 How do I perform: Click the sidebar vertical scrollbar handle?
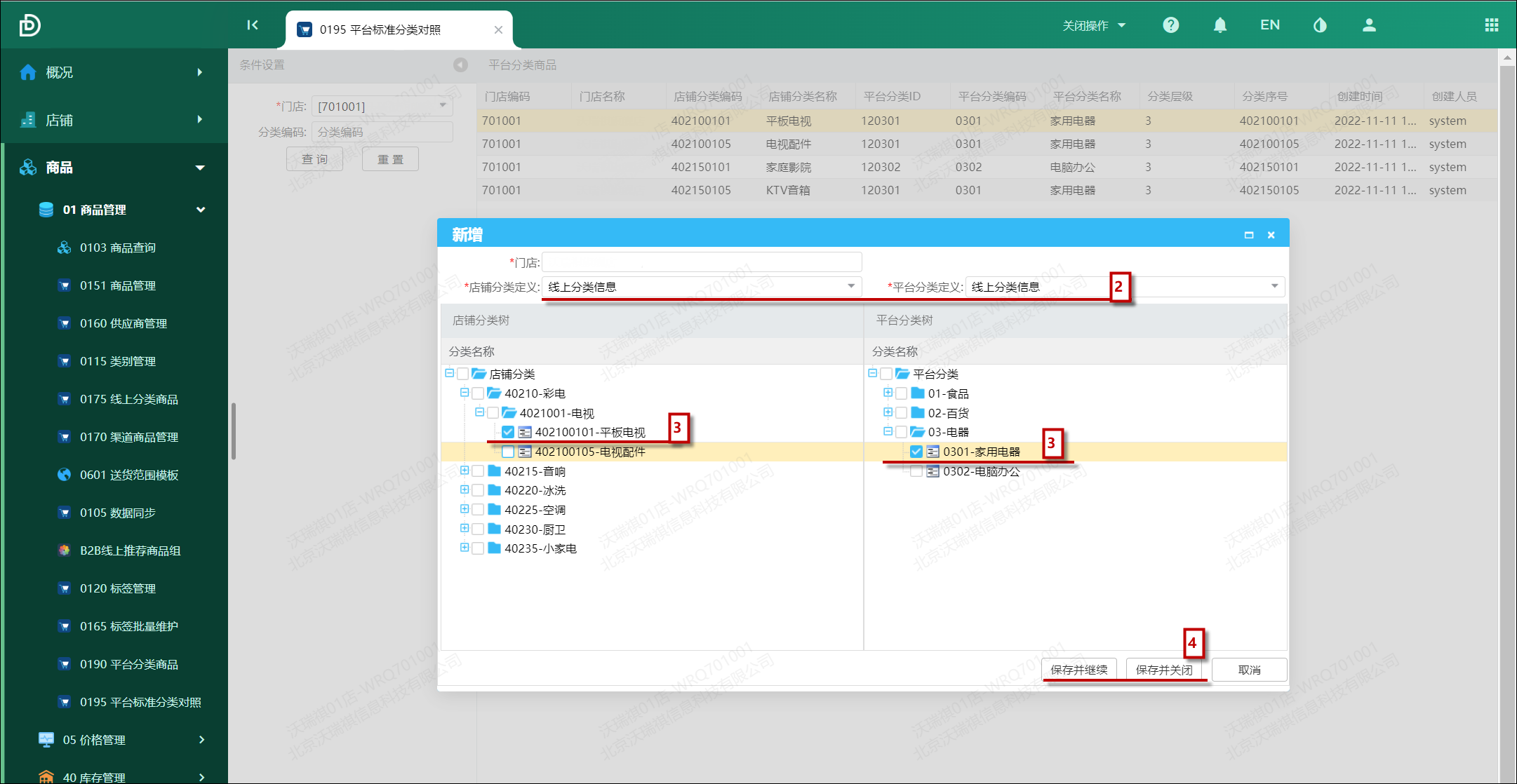[233, 431]
